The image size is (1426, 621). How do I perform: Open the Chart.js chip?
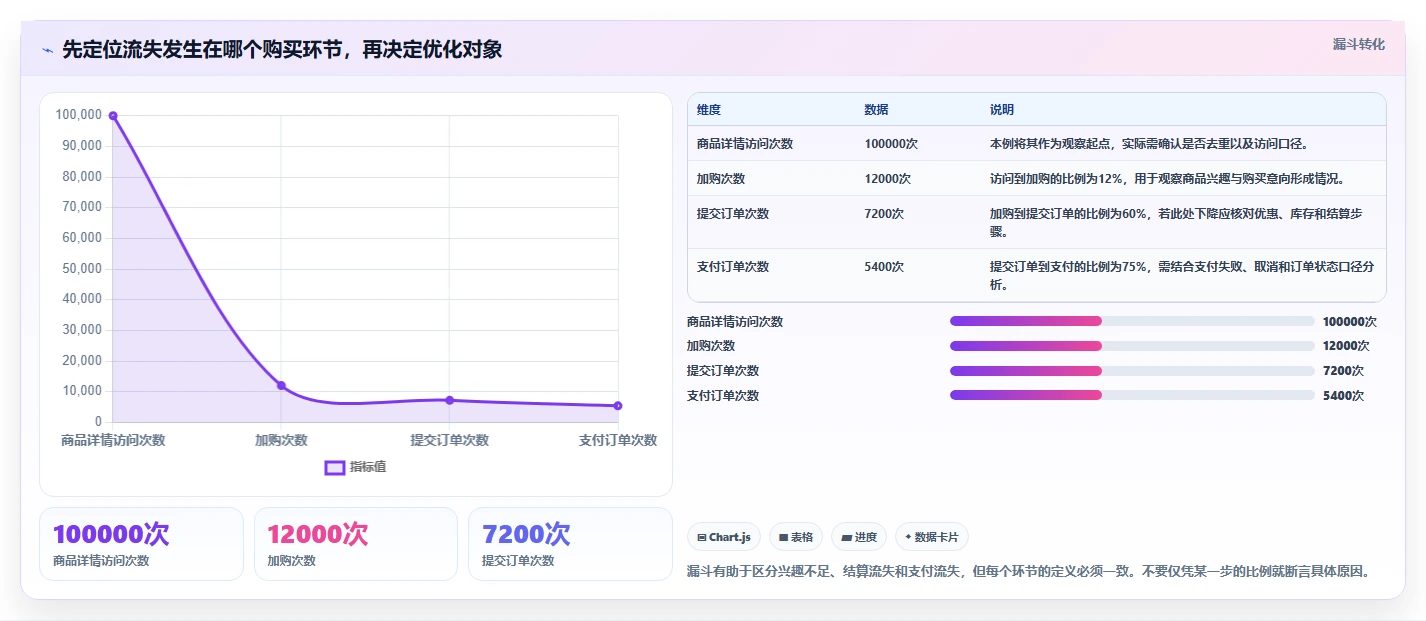(x=724, y=537)
